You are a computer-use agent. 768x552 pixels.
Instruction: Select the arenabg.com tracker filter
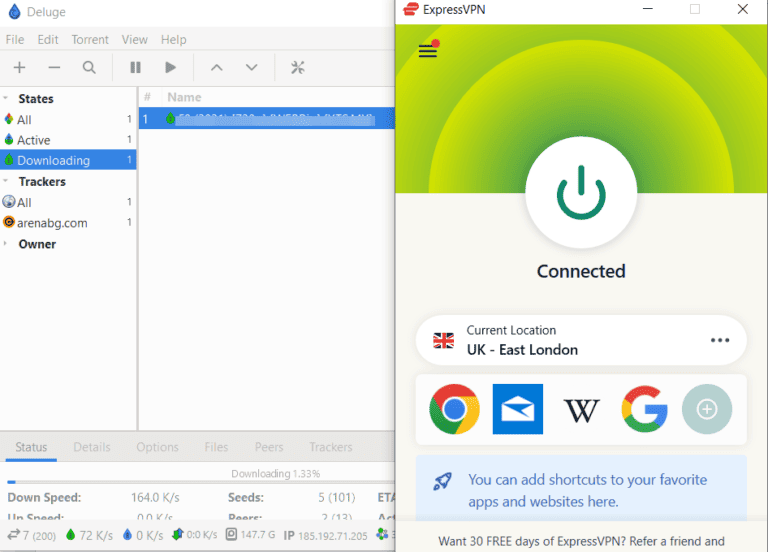pos(52,223)
